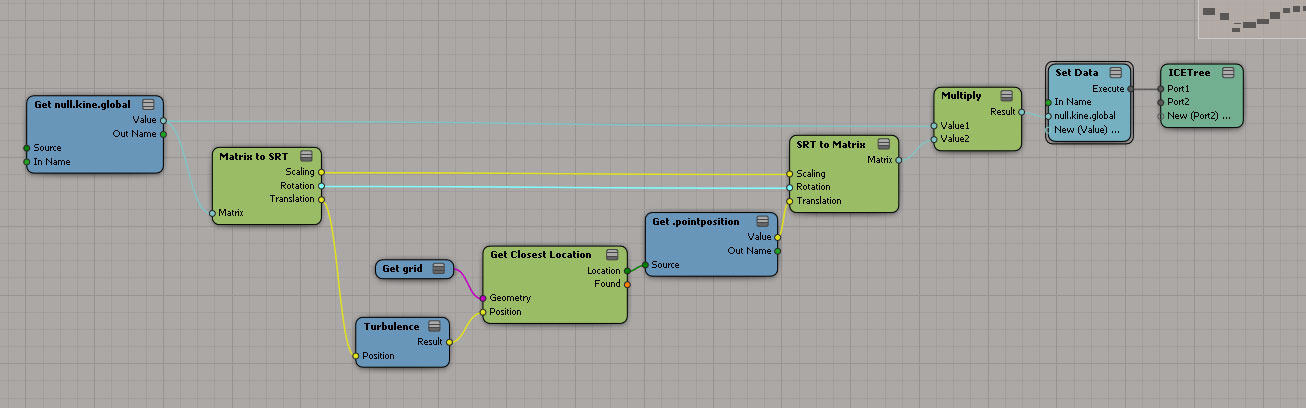Collapse the ICETree node via header icon
1306x408 pixels.
1227,73
